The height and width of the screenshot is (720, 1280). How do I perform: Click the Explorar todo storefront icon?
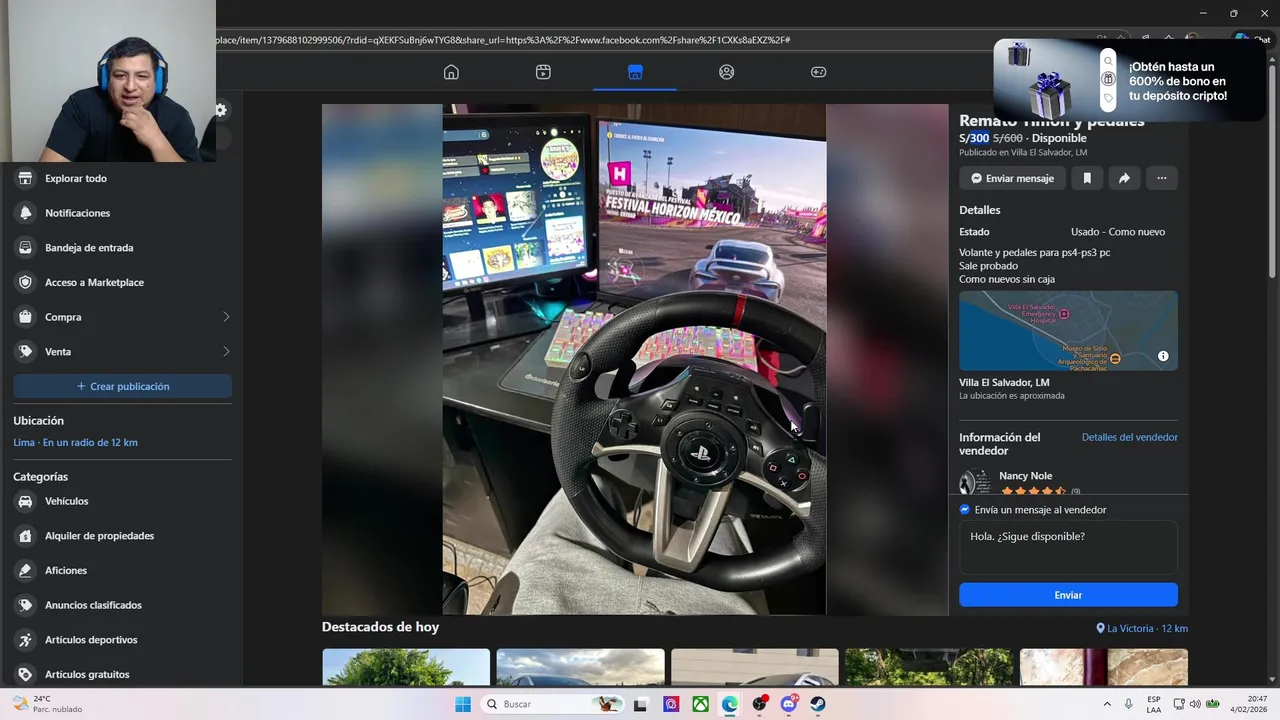[x=25, y=178]
